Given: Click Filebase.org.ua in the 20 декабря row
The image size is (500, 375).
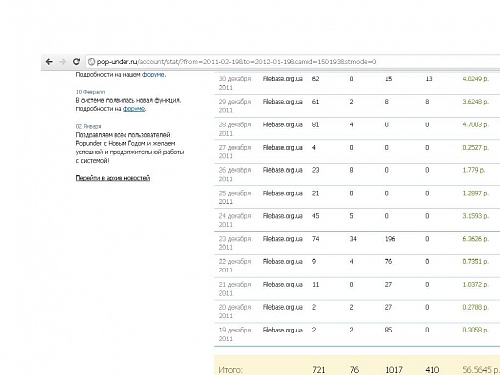Looking at the screenshot, I should (283, 307).
